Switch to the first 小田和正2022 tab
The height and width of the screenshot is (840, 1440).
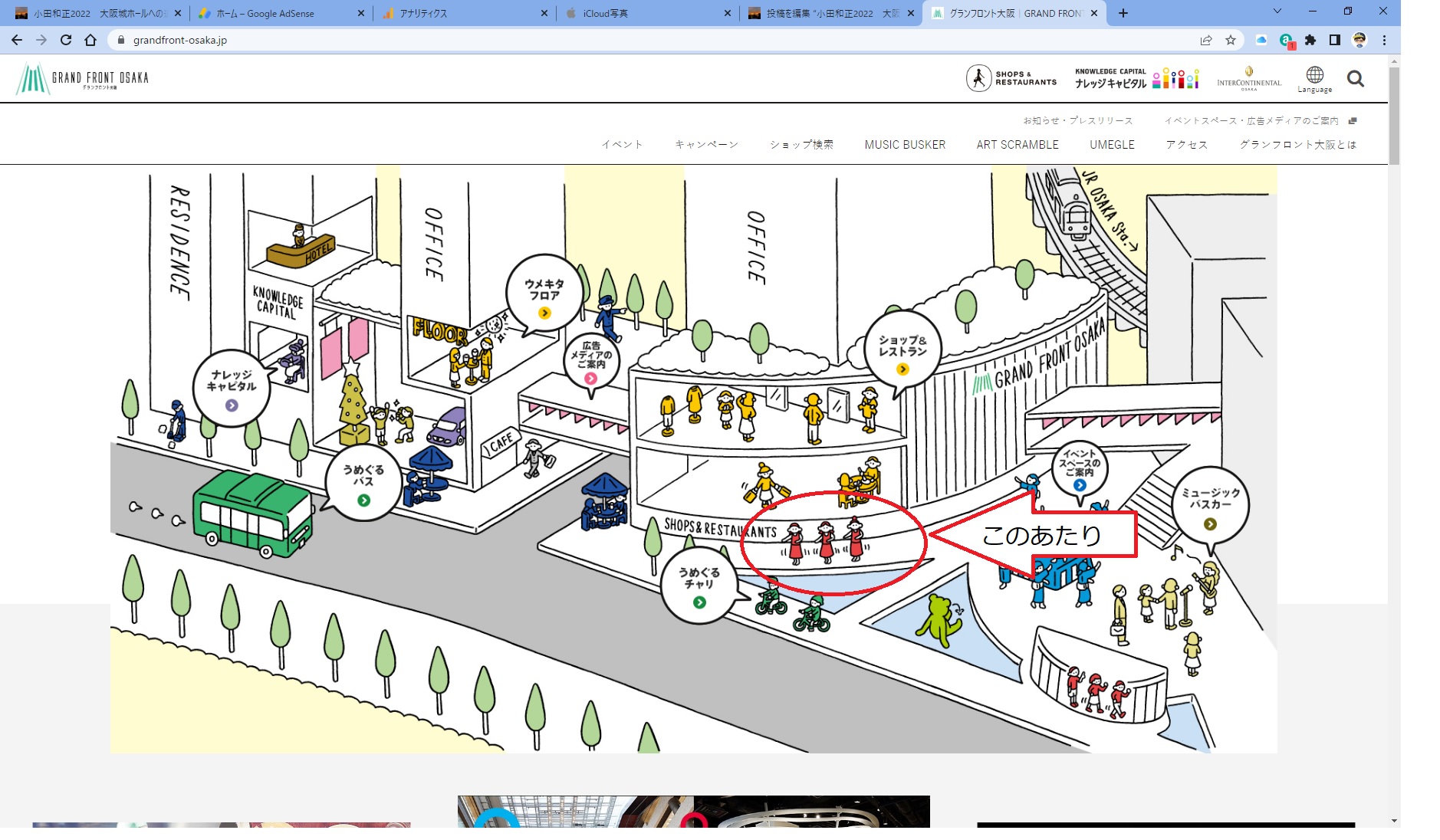(x=100, y=13)
